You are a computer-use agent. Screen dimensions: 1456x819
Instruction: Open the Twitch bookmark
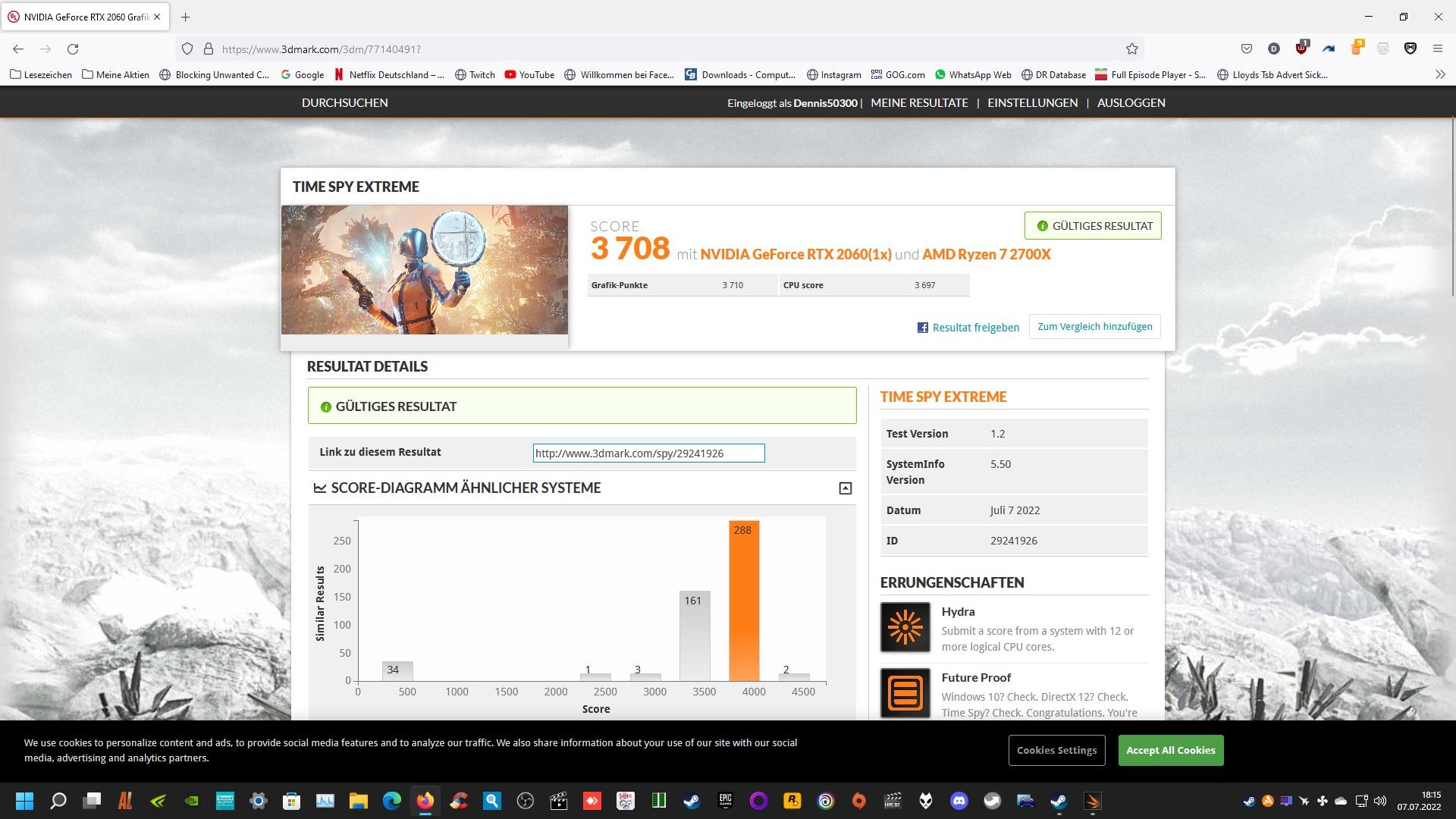(x=475, y=74)
